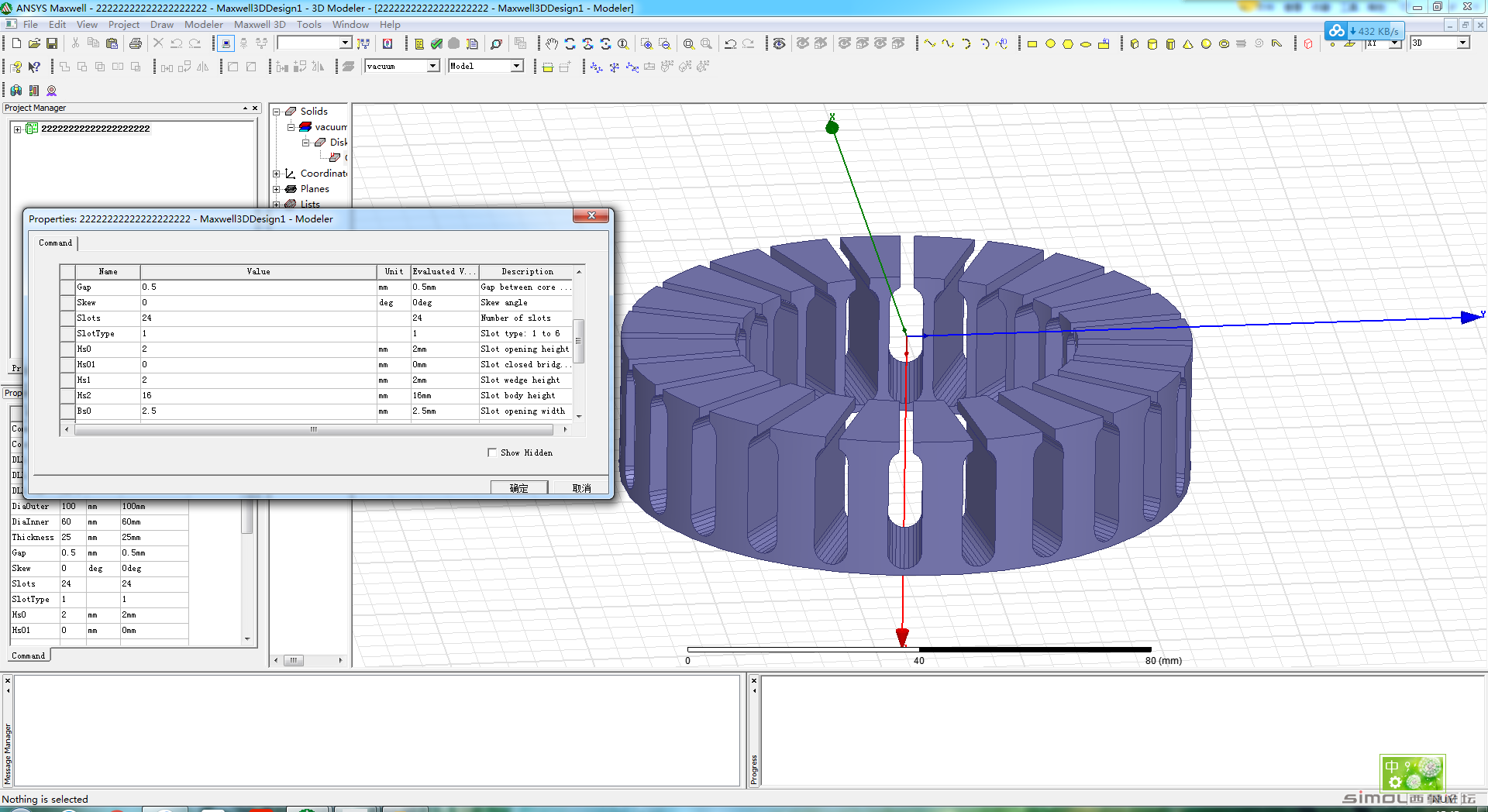
Task: Open the File menu
Action: pyautogui.click(x=30, y=25)
